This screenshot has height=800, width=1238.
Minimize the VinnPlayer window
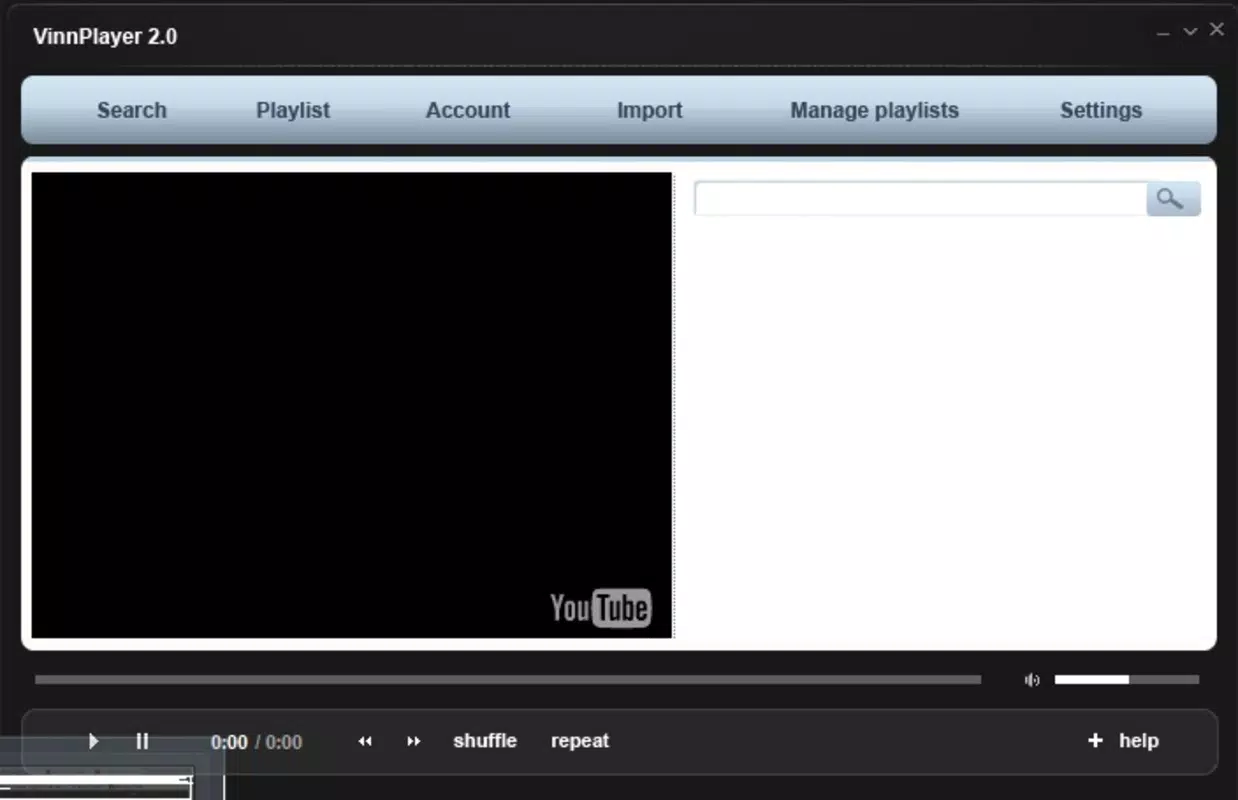pos(1163,33)
